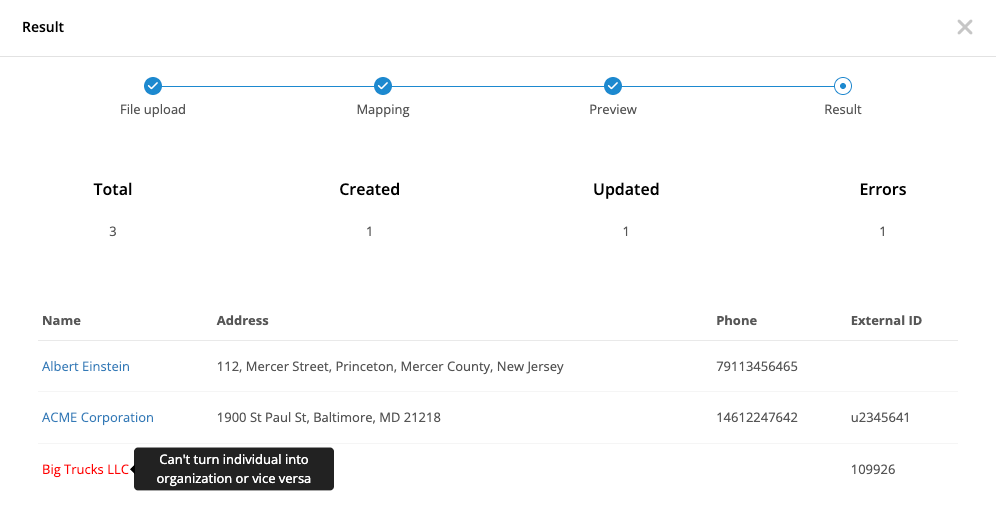Click the individual-to-organization error tooltip

click(234, 469)
